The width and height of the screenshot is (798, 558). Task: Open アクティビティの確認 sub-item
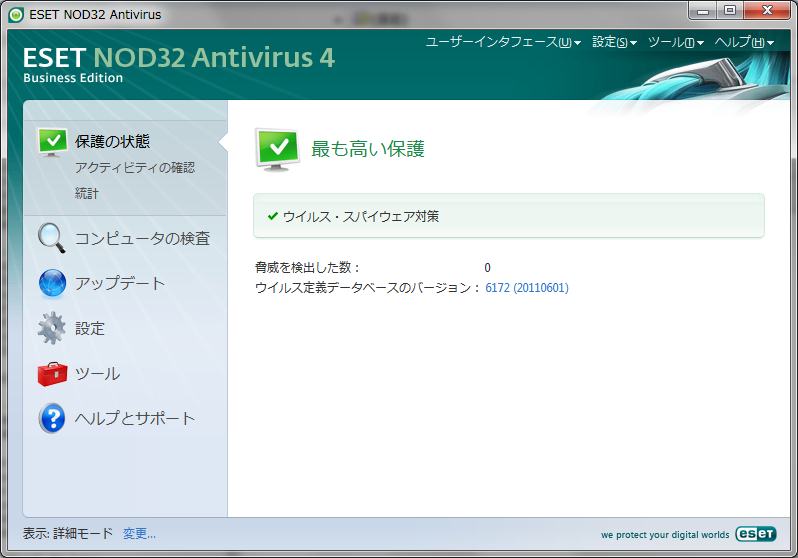(x=135, y=168)
